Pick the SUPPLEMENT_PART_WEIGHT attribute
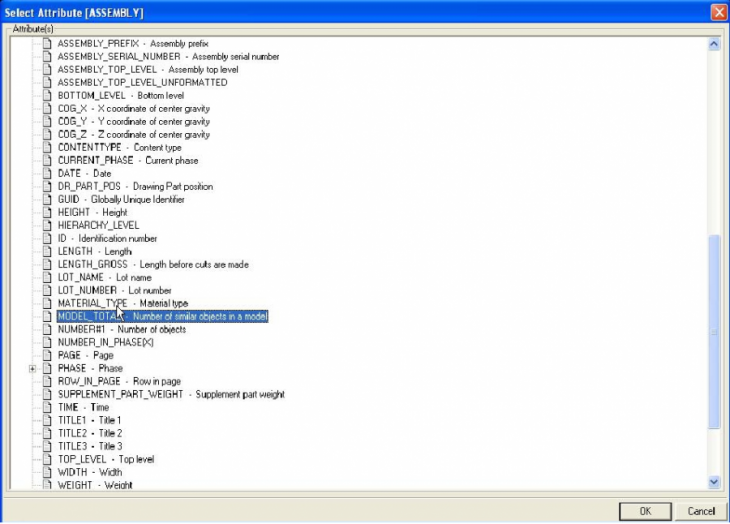This screenshot has height=524, width=730. tap(120, 395)
